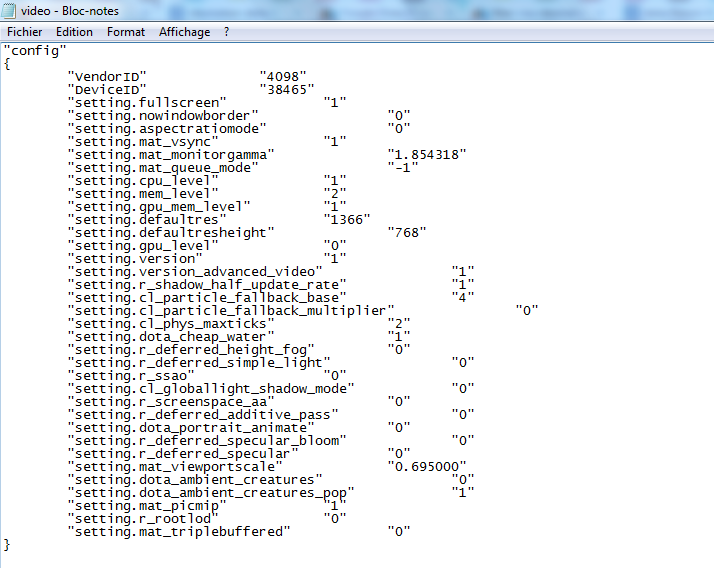The width and height of the screenshot is (714, 568).
Task: Click the value "-1" of mat_queue_mode
Action: tap(403, 168)
